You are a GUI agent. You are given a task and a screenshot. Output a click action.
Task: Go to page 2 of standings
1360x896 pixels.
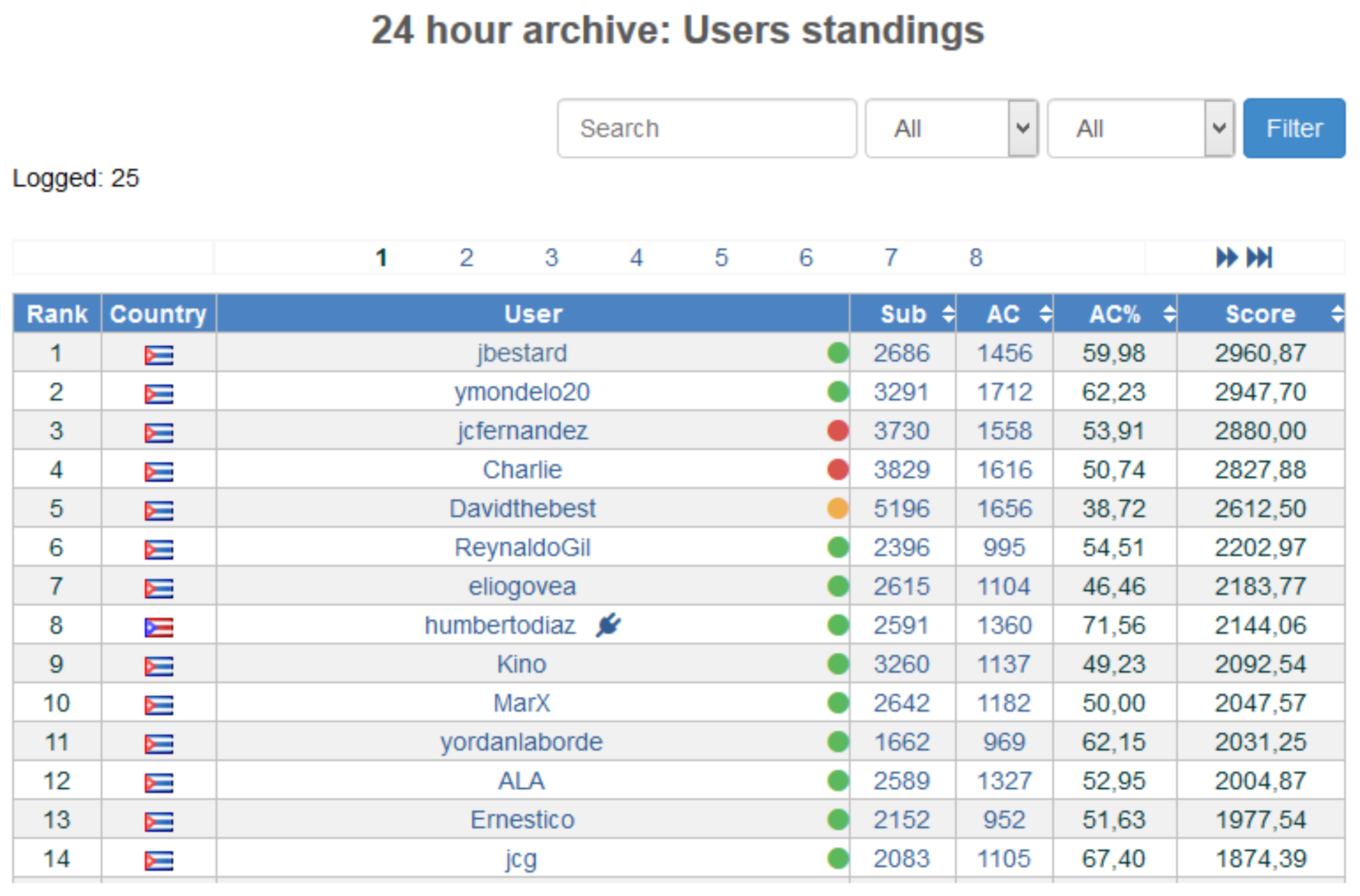(466, 258)
